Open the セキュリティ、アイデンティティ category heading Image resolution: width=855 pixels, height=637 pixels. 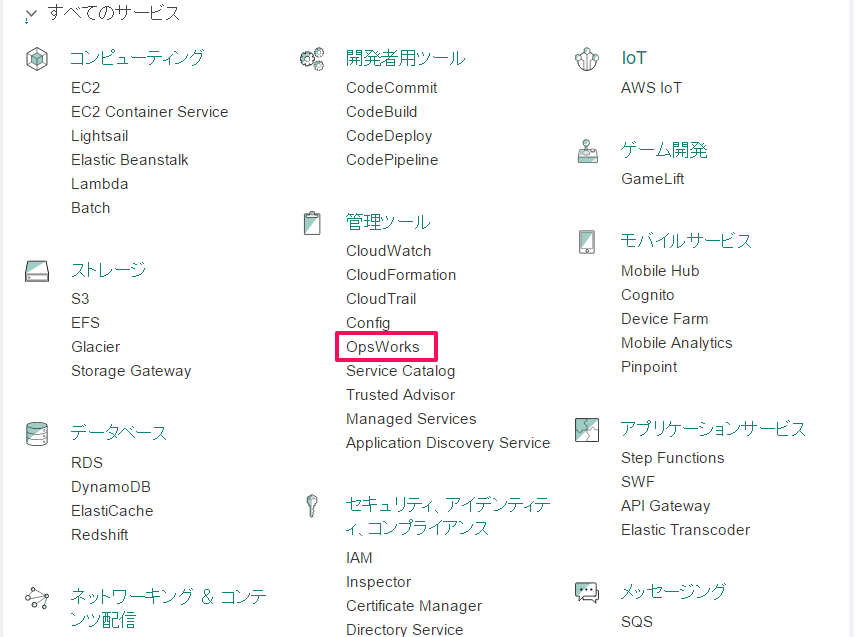(x=448, y=516)
